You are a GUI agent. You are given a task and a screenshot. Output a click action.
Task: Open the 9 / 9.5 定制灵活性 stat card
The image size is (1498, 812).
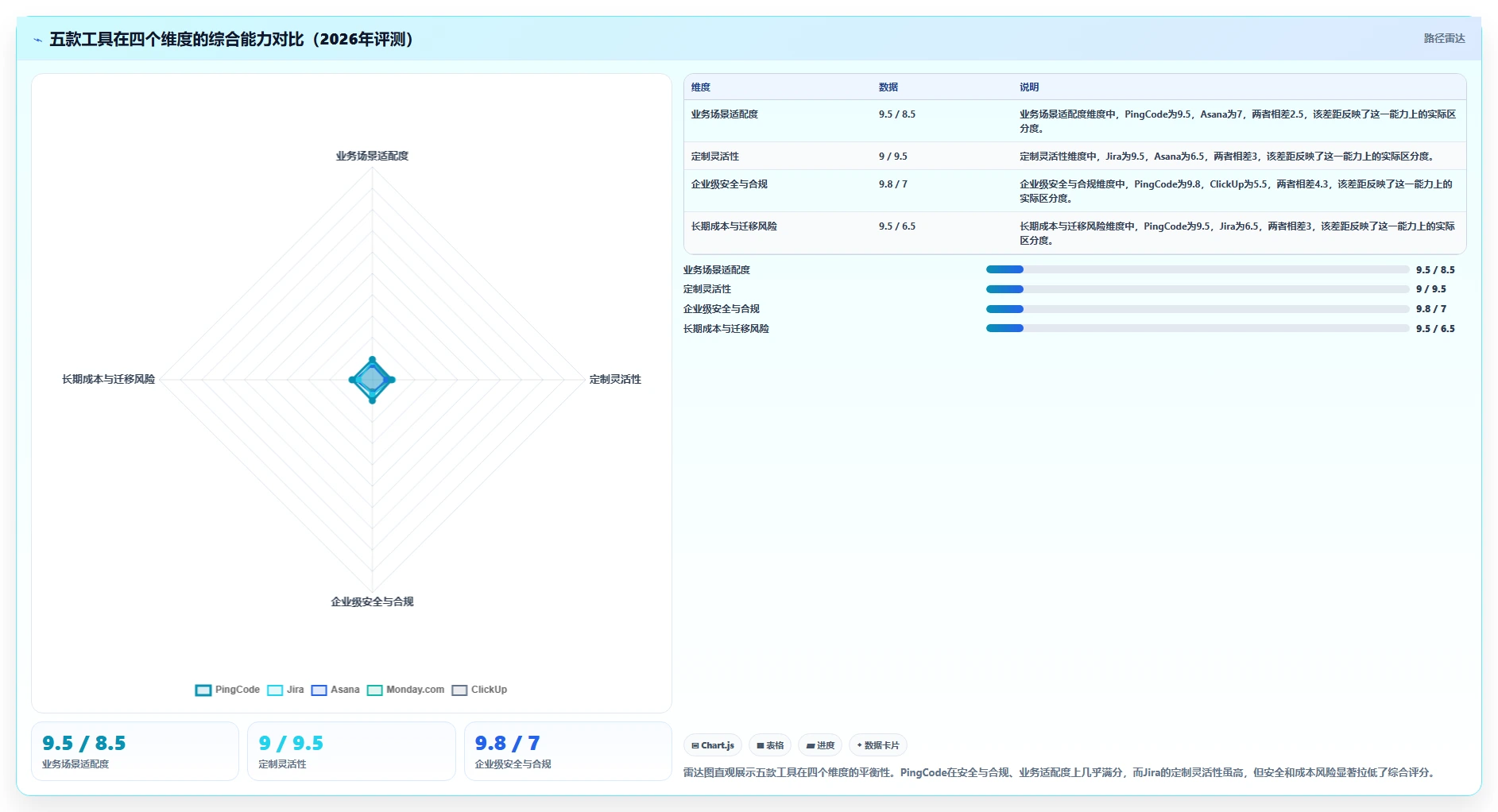[351, 752]
